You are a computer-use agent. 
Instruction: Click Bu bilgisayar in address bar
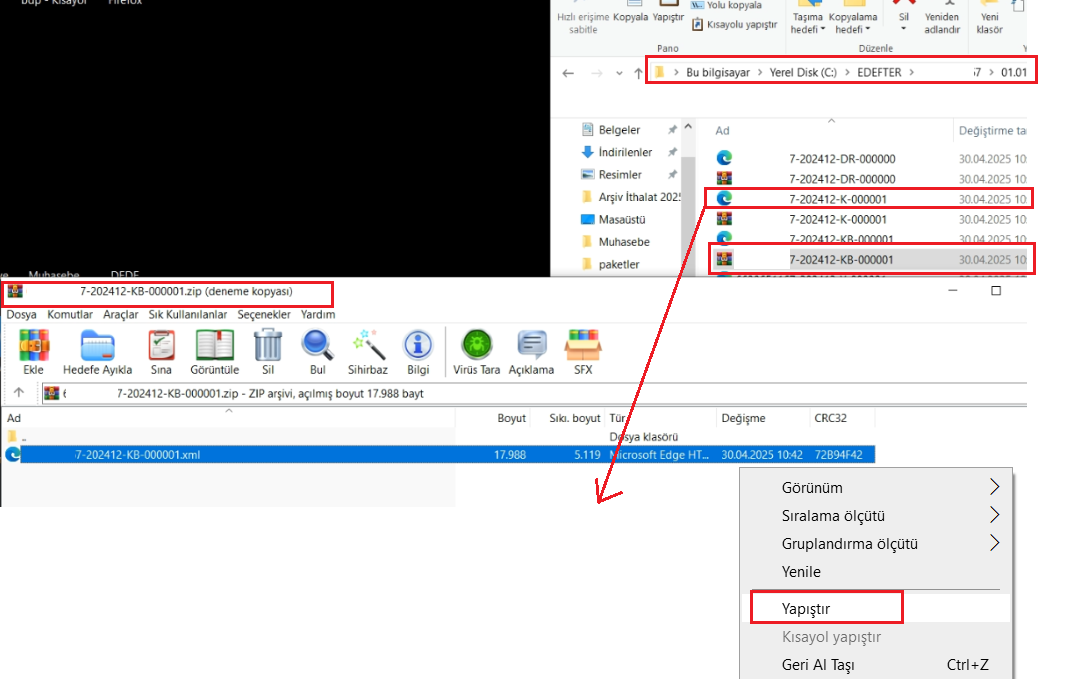(718, 72)
